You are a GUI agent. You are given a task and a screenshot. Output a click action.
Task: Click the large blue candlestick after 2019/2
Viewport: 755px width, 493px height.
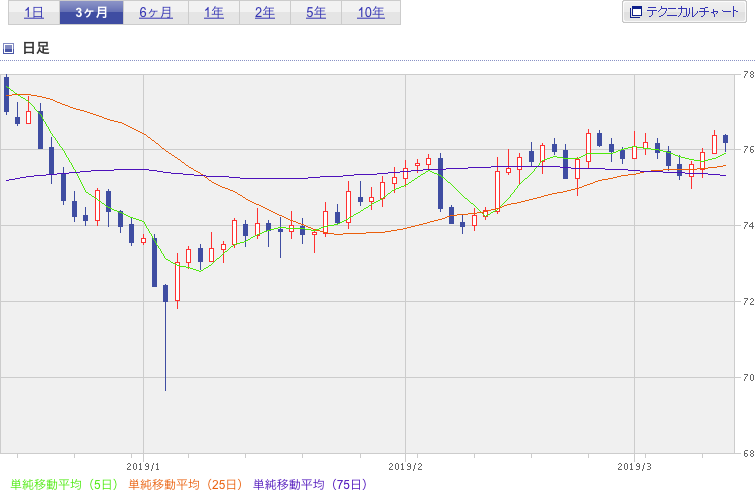click(x=441, y=183)
